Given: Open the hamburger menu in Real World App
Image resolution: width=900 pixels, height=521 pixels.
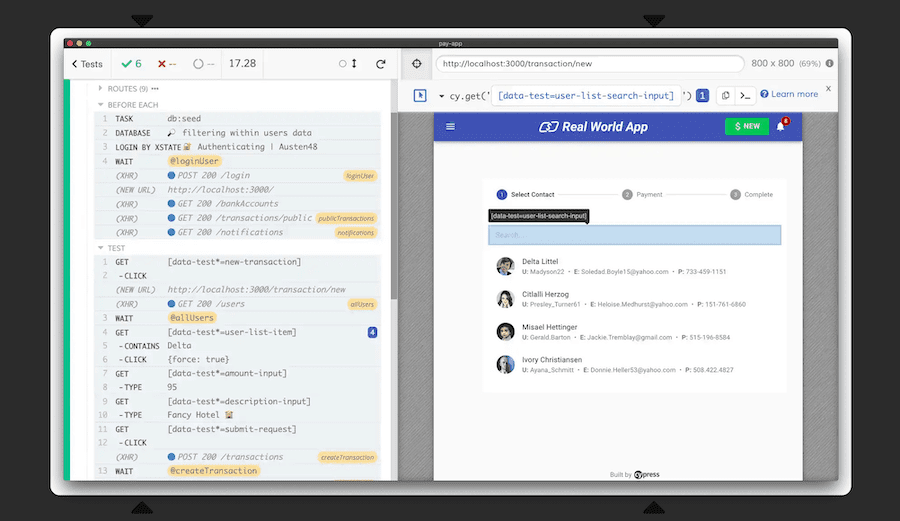Looking at the screenshot, I should (x=450, y=127).
